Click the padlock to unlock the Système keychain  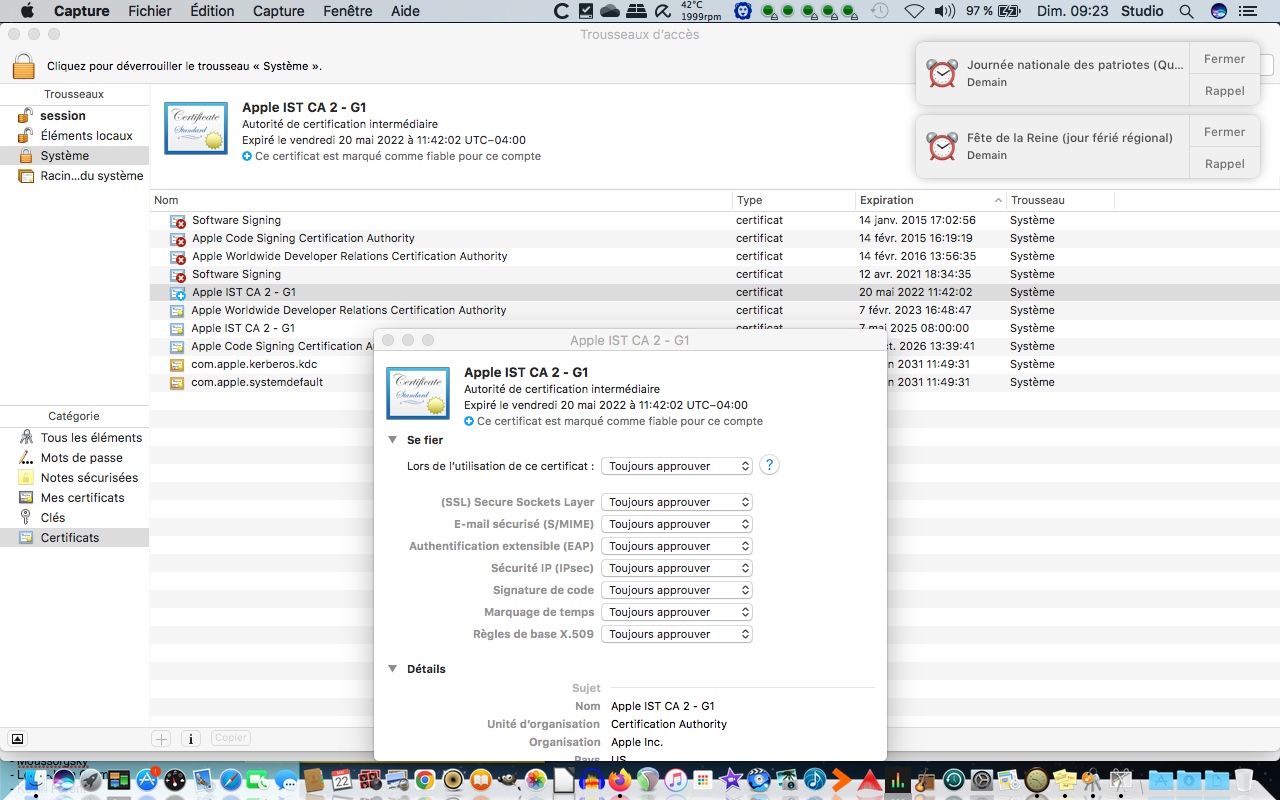[x=23, y=66]
